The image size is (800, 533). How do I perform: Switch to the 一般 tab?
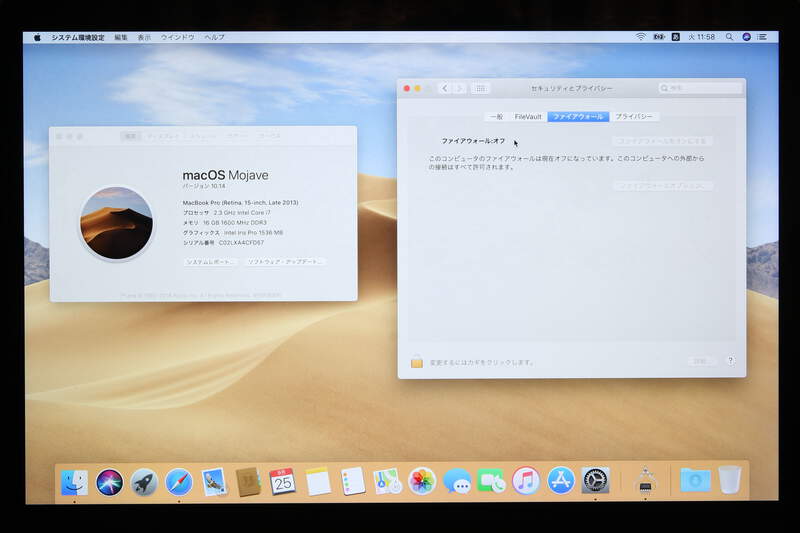496,117
